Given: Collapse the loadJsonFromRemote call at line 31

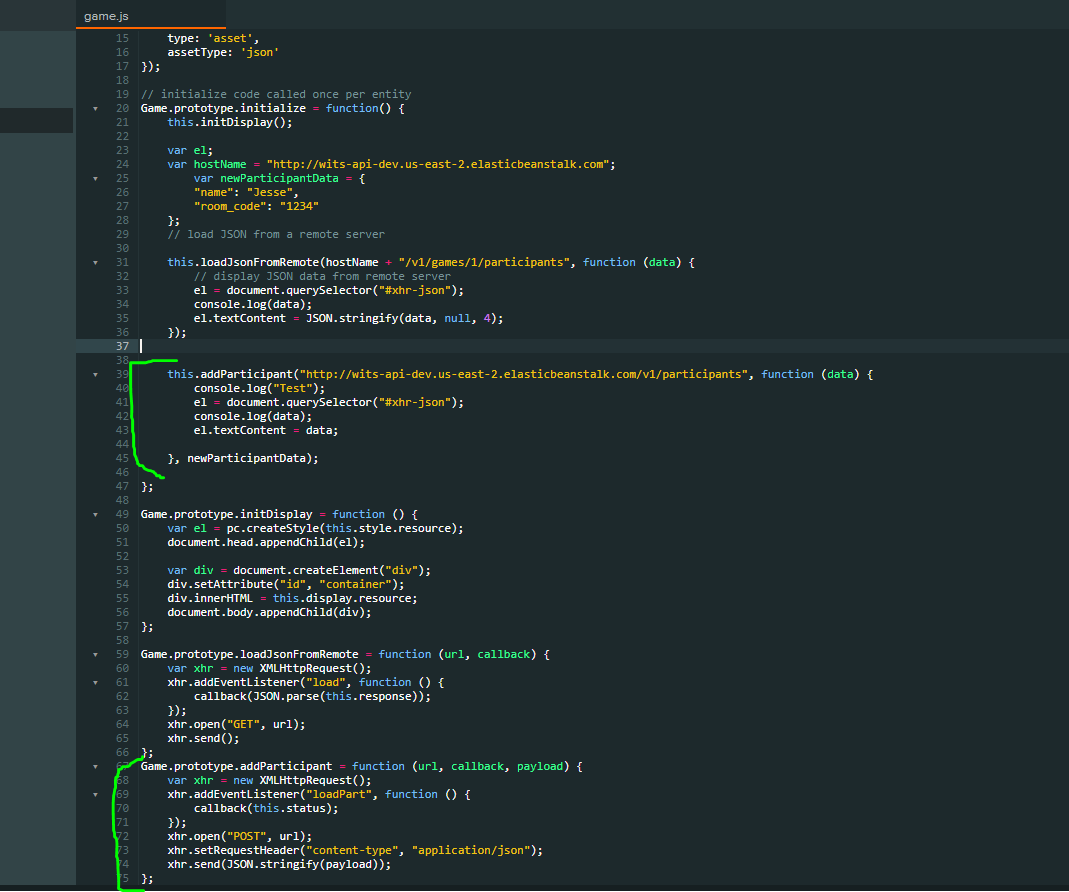Looking at the screenshot, I should point(95,262).
